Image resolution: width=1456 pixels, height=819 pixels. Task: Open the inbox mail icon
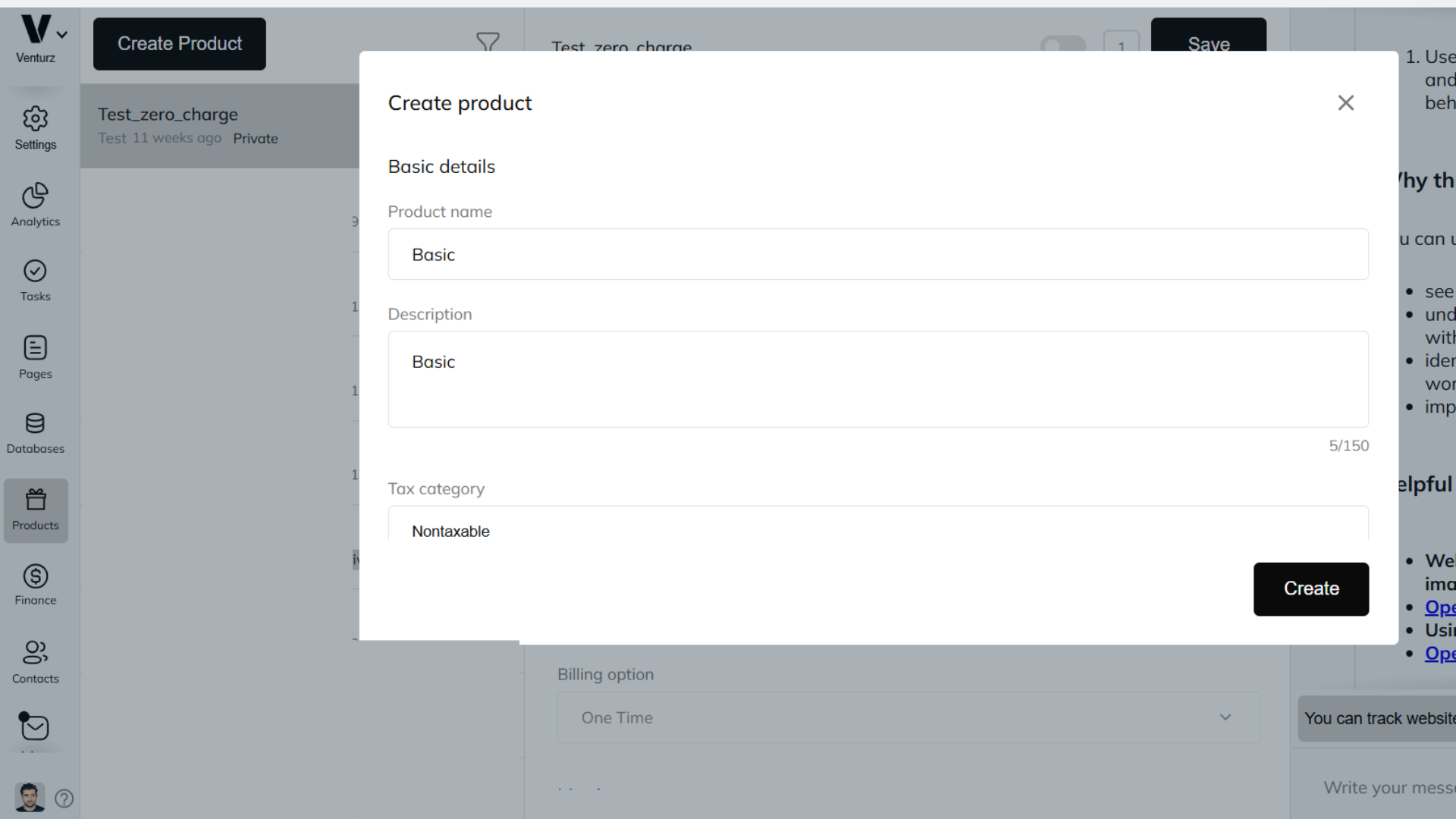tap(35, 727)
